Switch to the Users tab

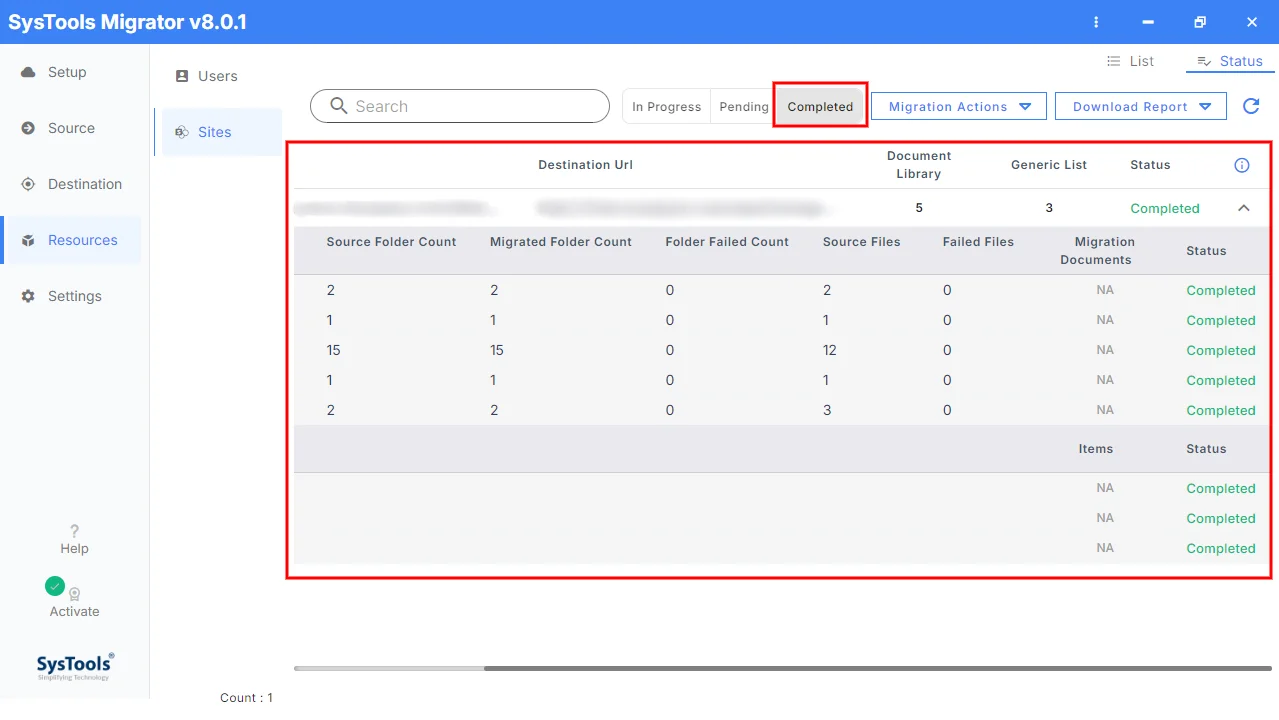coord(217,76)
